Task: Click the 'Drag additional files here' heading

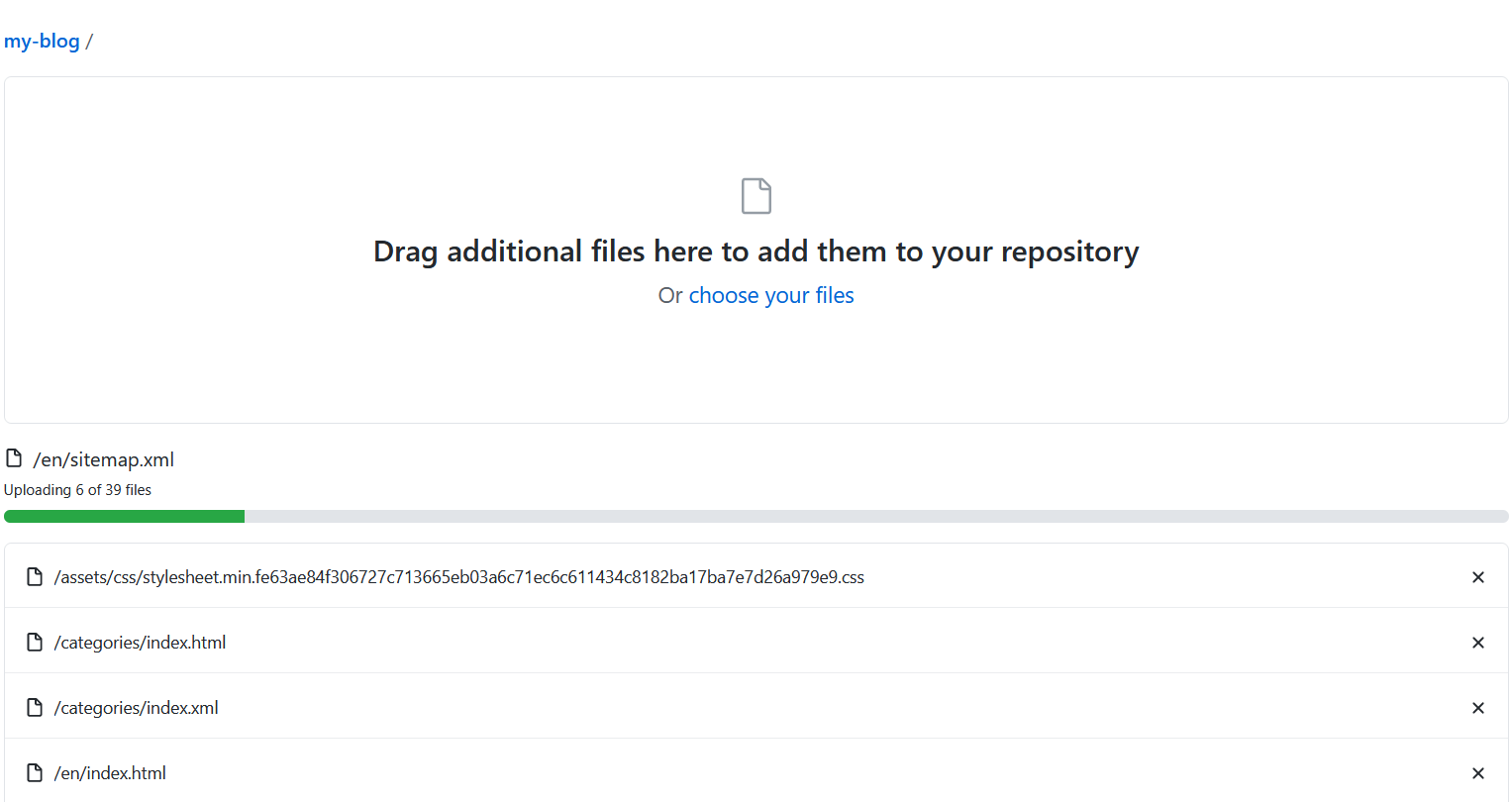Action: click(x=756, y=251)
